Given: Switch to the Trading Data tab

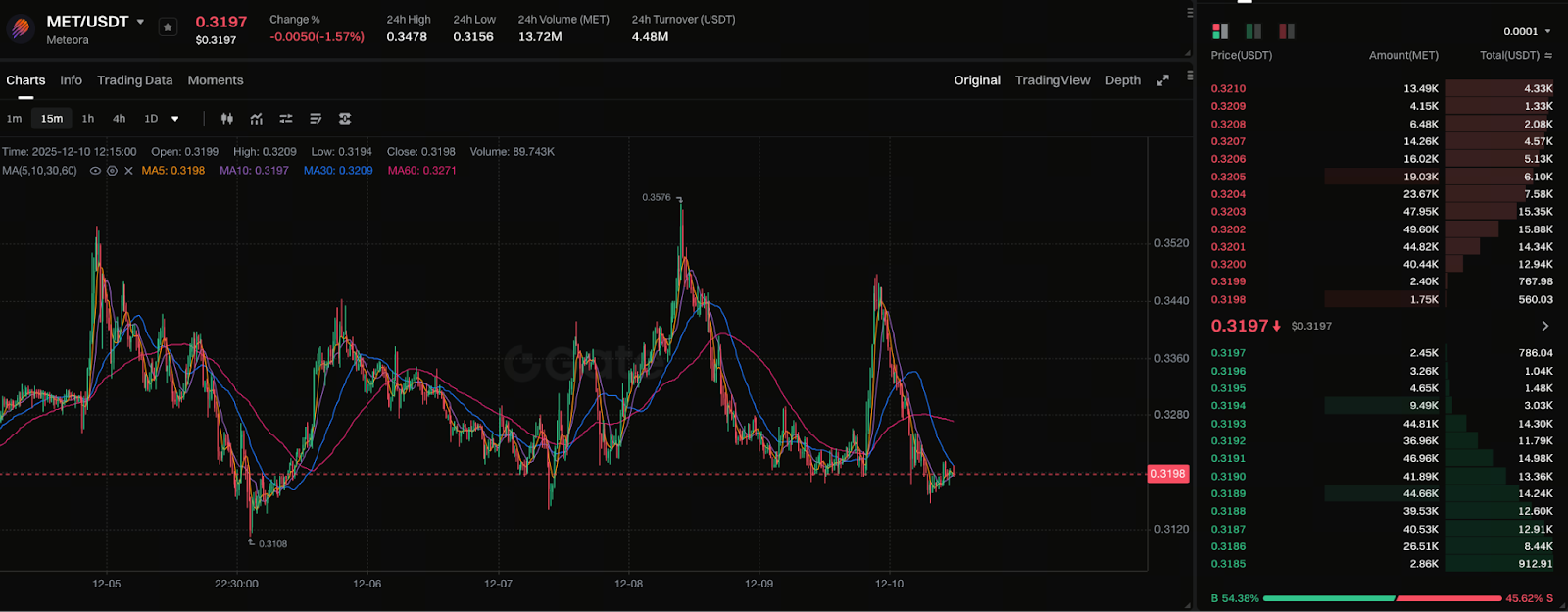Looking at the screenshot, I should click(134, 80).
